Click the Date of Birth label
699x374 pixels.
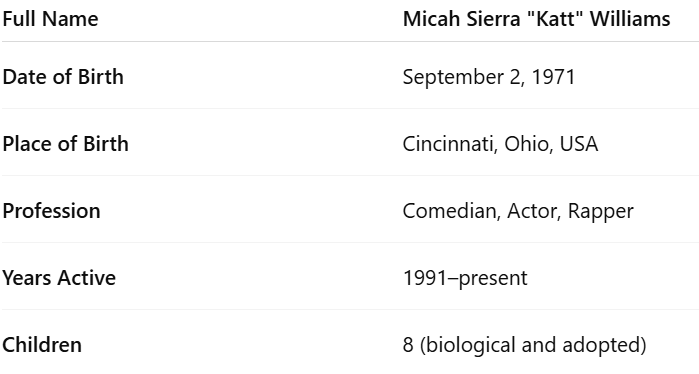(63, 77)
